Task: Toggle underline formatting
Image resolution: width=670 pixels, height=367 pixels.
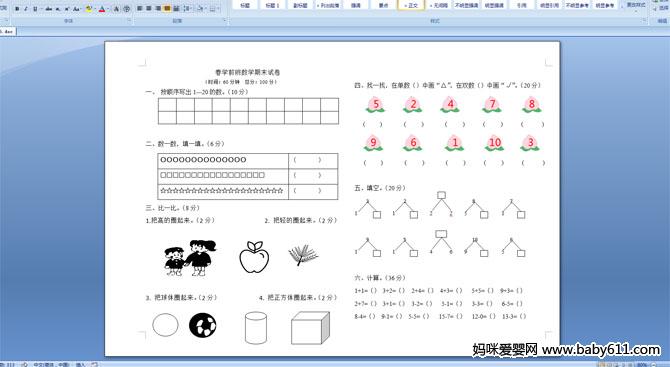Action: coord(35,9)
